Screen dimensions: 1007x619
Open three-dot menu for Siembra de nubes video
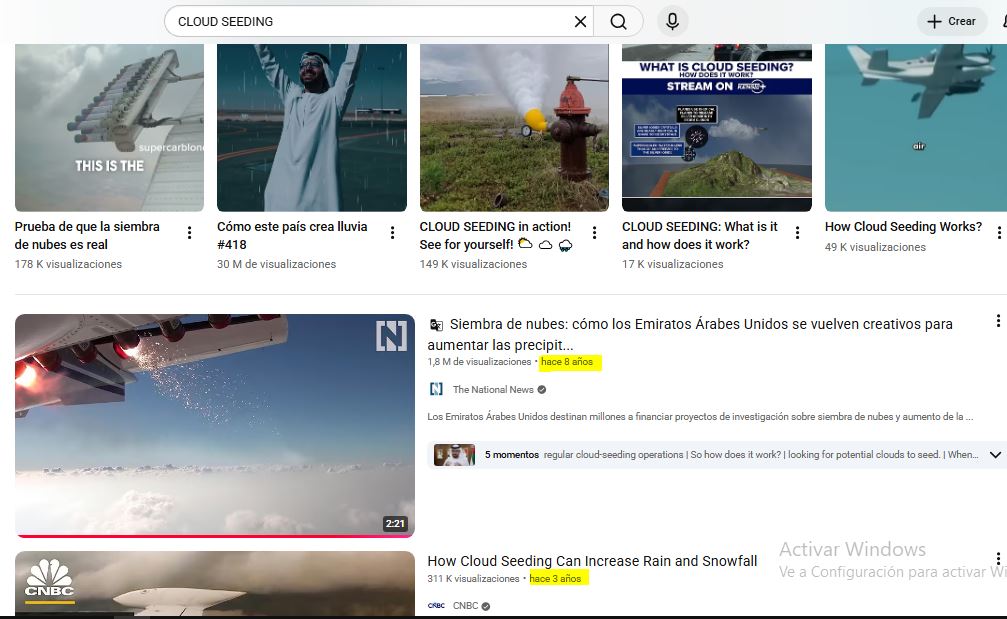[x=997, y=321]
